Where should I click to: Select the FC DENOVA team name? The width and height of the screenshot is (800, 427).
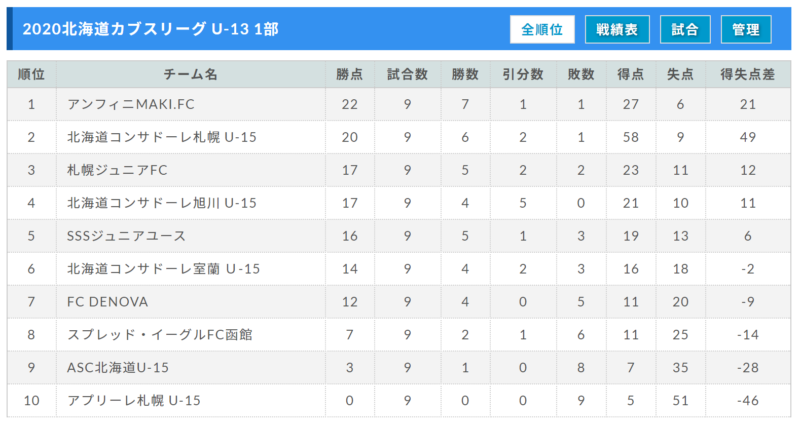(x=108, y=302)
